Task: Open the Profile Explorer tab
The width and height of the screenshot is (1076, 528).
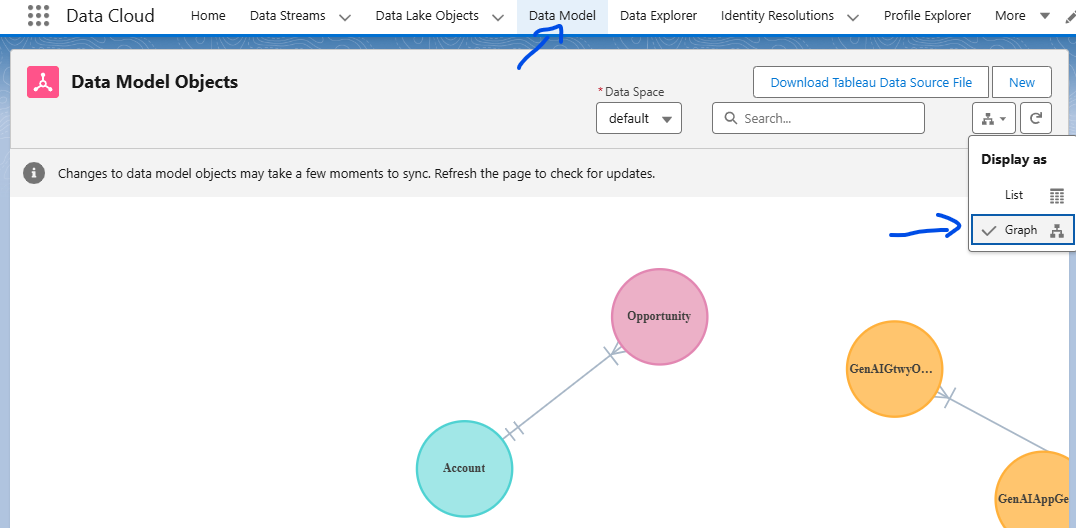Action: (x=927, y=16)
